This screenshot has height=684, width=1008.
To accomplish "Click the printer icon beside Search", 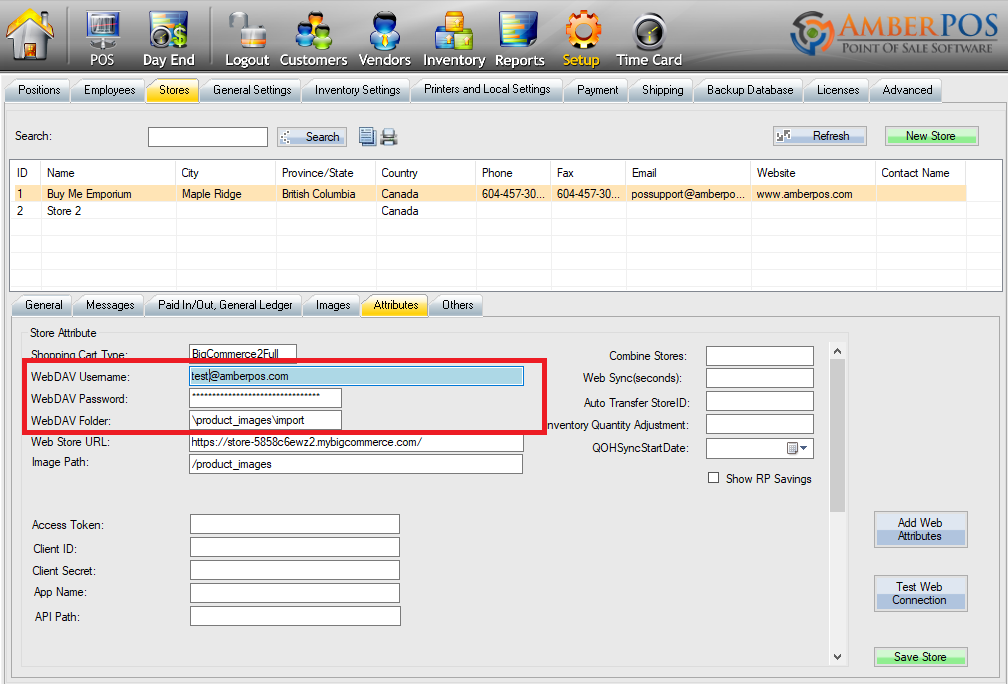I will point(389,136).
